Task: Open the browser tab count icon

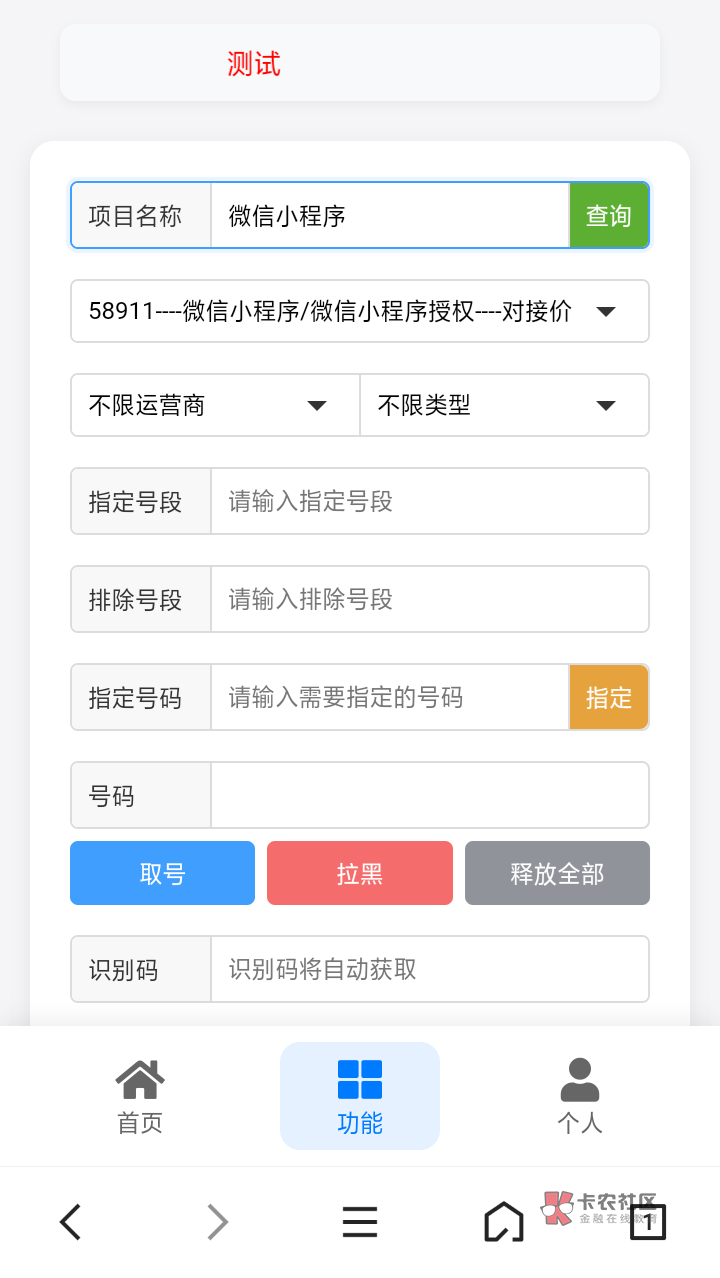Action: 648,1221
